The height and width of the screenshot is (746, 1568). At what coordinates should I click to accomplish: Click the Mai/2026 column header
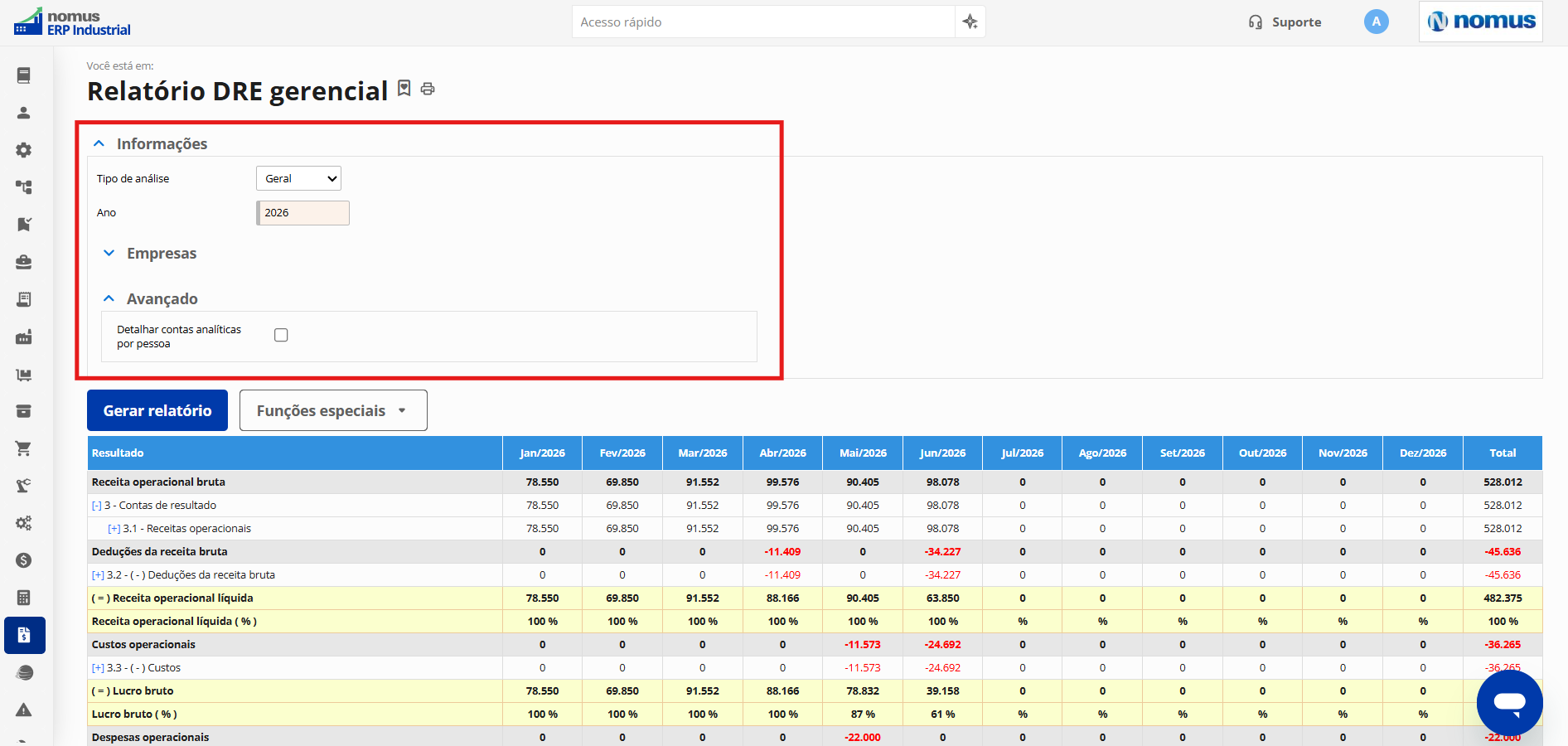863,453
